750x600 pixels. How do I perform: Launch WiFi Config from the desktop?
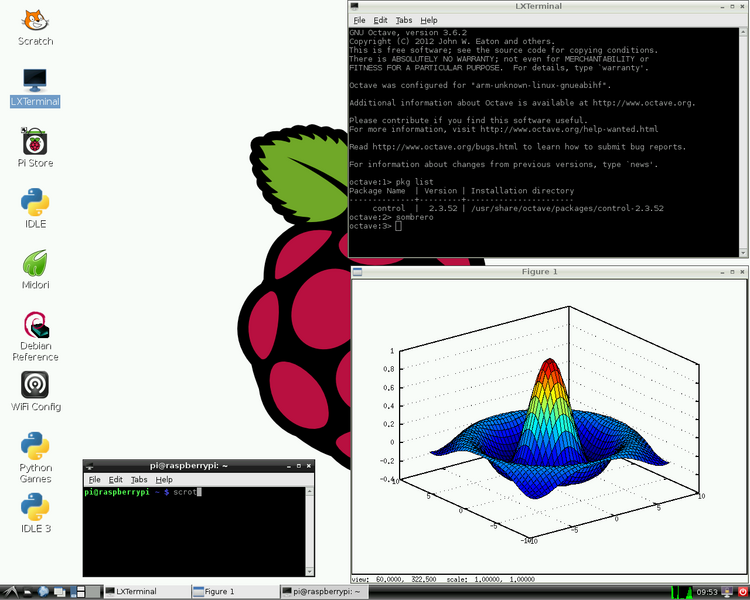(x=36, y=391)
